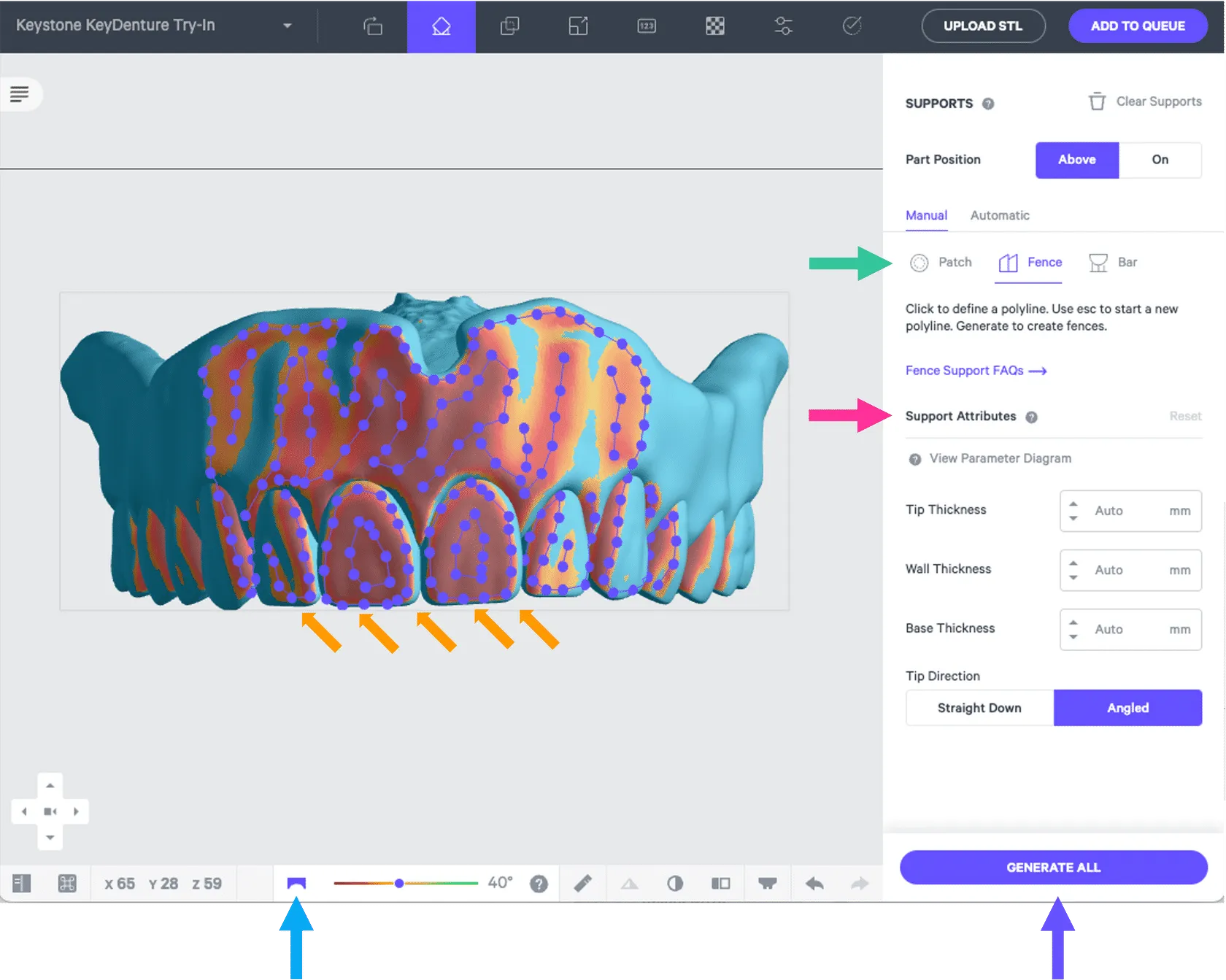Select the Supports tool in top toolbar
1226x980 pixels.
pos(442,26)
